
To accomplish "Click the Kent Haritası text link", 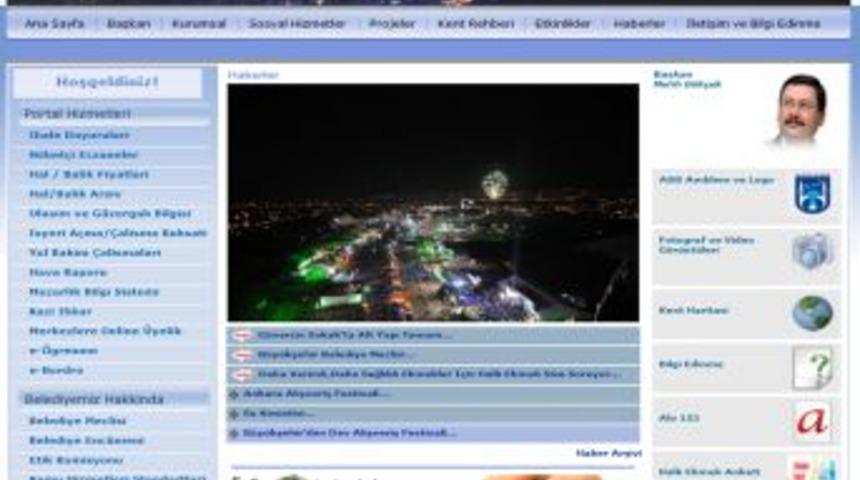I will (x=693, y=310).
